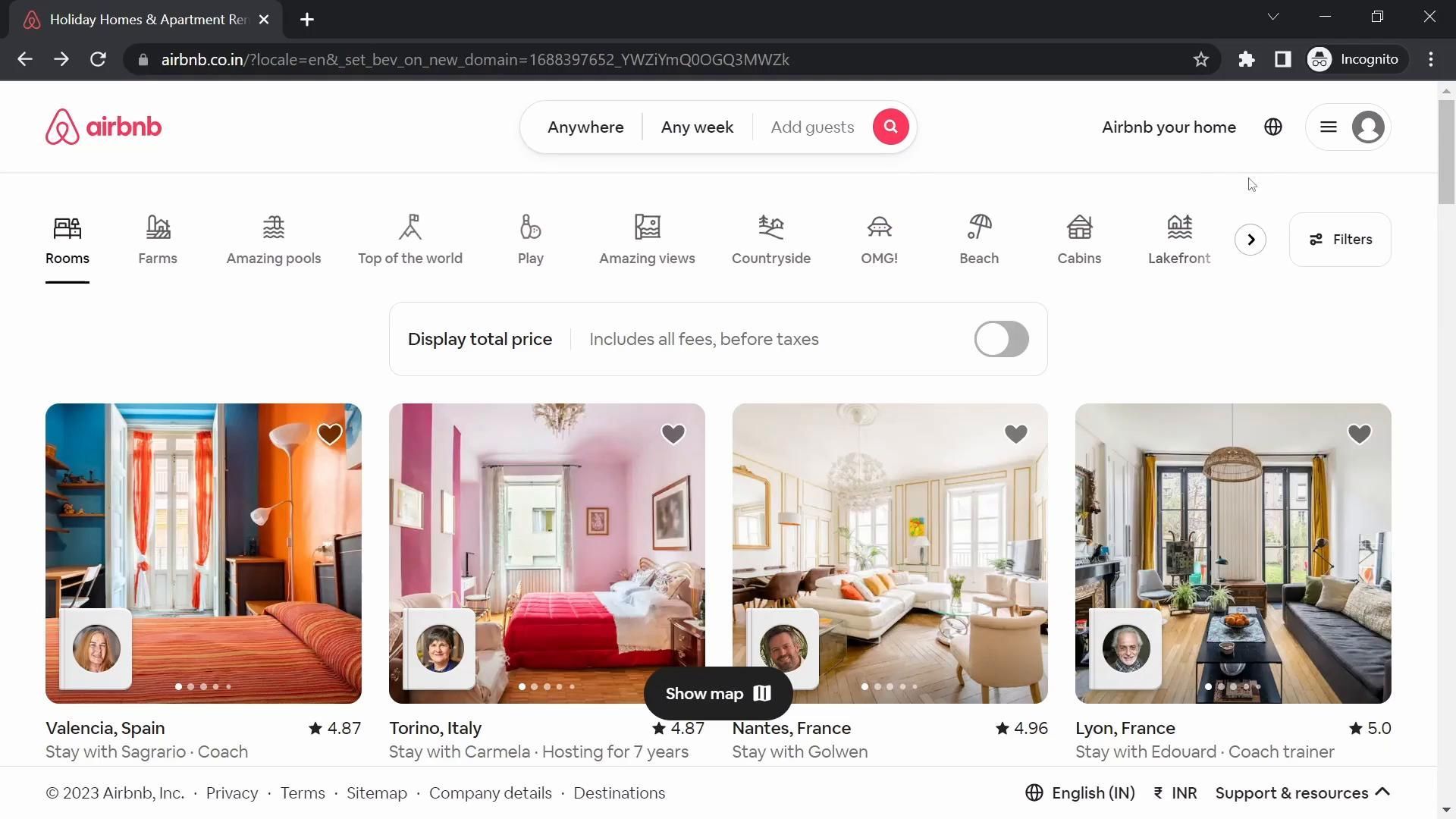The width and height of the screenshot is (1456, 819).
Task: Favorite the Valencia, Spain listing heart
Action: tap(330, 434)
